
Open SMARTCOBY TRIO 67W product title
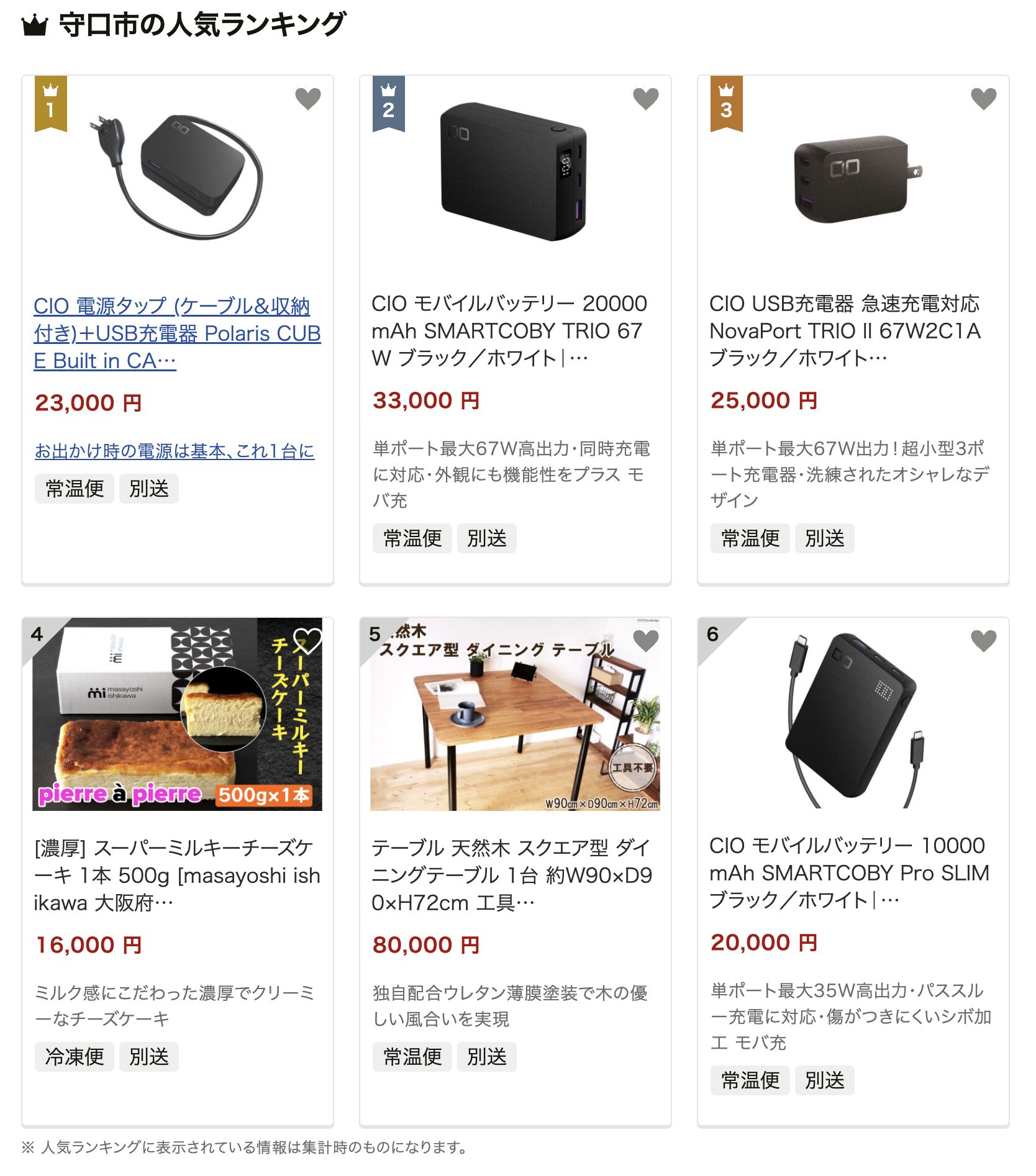pyautogui.click(x=509, y=331)
